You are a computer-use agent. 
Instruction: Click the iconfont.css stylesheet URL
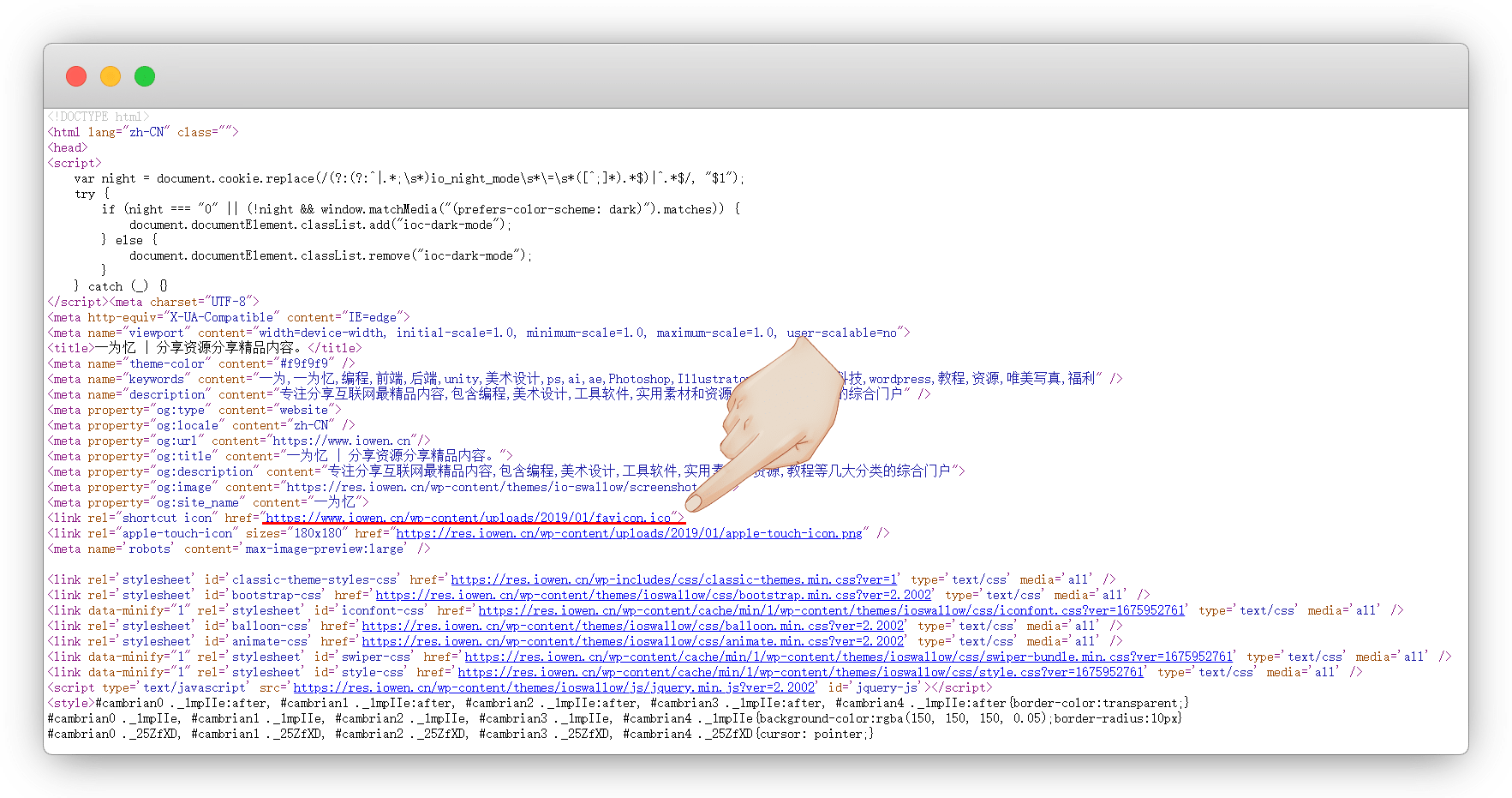point(831,610)
